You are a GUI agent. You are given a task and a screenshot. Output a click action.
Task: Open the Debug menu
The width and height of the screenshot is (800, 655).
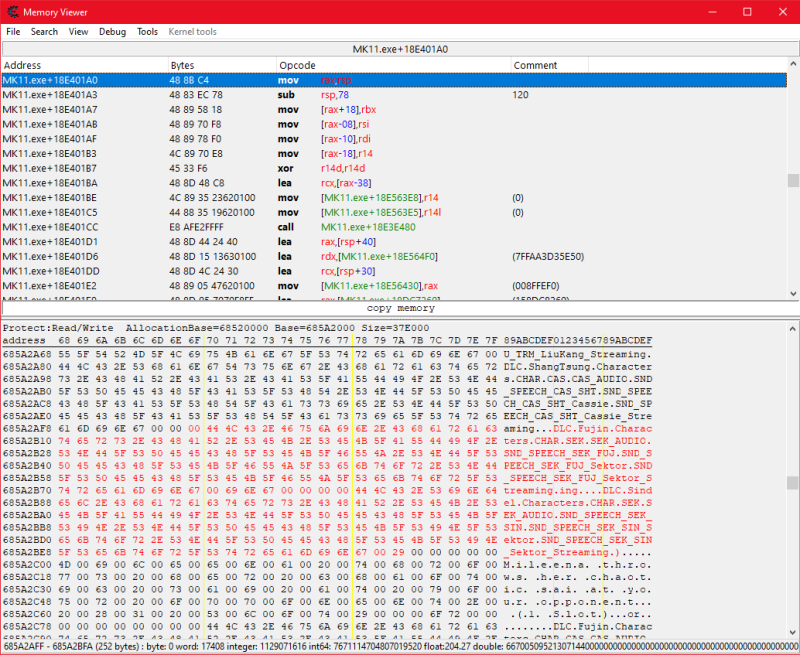click(x=112, y=32)
